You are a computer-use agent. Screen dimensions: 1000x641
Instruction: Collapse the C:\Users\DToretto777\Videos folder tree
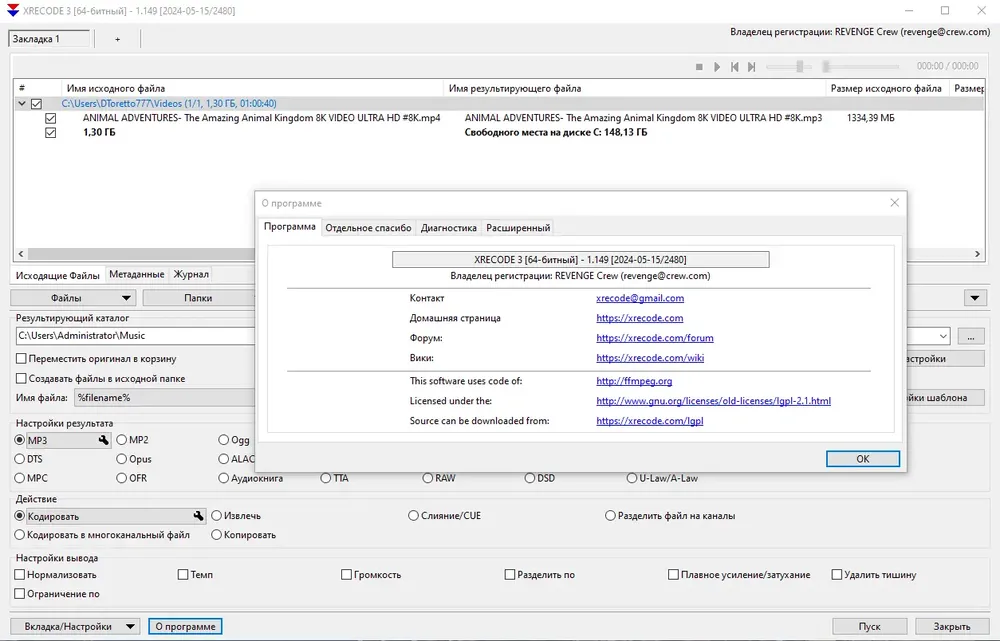(x=22, y=103)
